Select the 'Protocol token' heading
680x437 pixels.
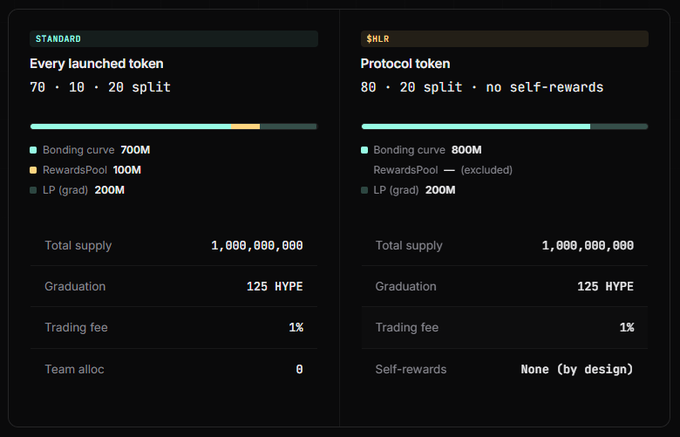(x=405, y=64)
